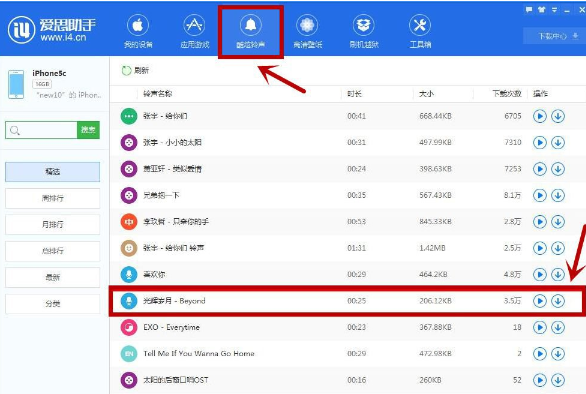This screenshot has height=394, width=586.
Task: Play Tell Me If You Wanna Go Home
Action: pos(540,354)
